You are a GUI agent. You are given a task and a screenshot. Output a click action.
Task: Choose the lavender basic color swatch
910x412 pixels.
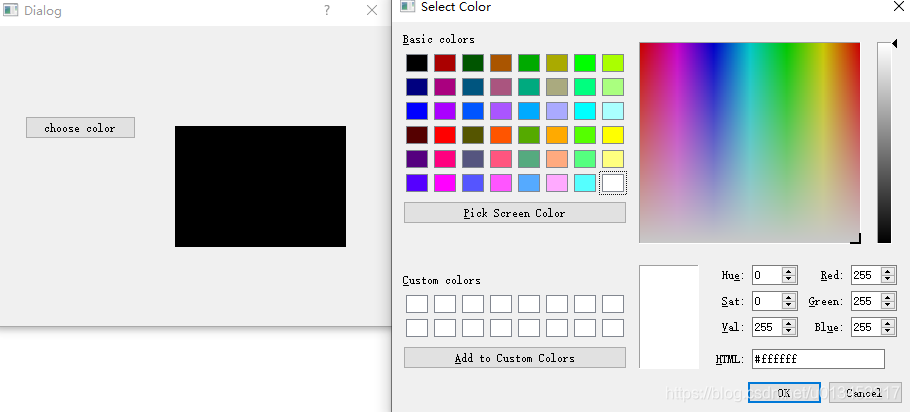(557, 111)
